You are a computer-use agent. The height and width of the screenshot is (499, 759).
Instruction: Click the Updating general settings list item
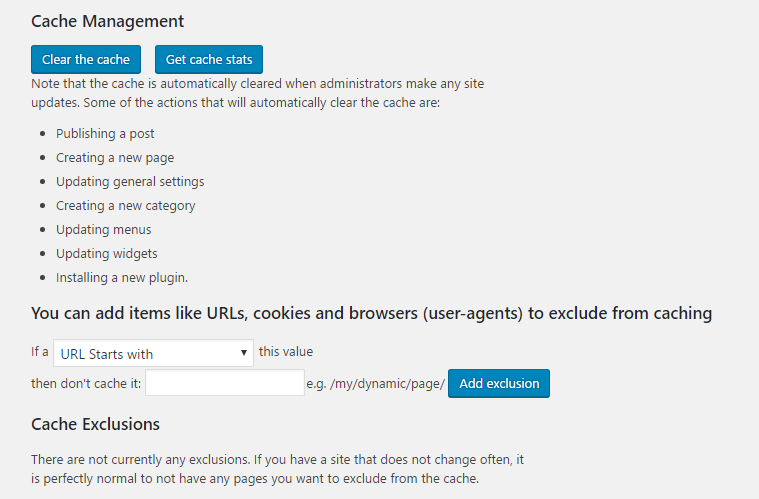click(x=130, y=181)
